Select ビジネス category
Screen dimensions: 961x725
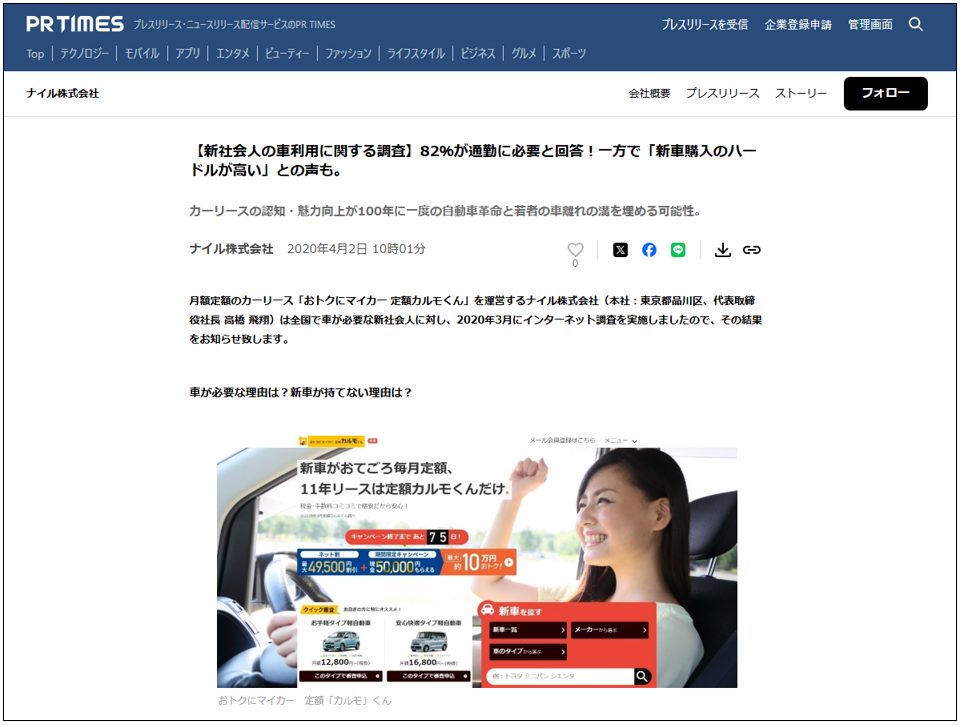click(x=477, y=54)
